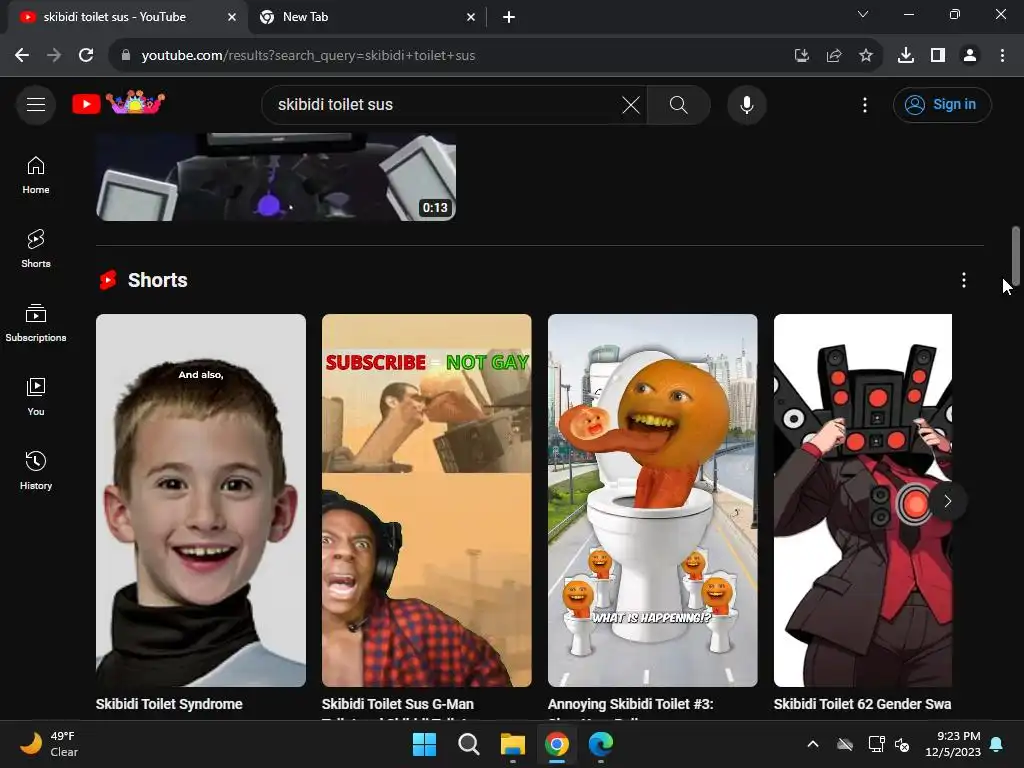Image resolution: width=1024 pixels, height=768 pixels.
Task: Open the SUBSCRIBE NOT GAY short thumbnail
Action: [426, 500]
